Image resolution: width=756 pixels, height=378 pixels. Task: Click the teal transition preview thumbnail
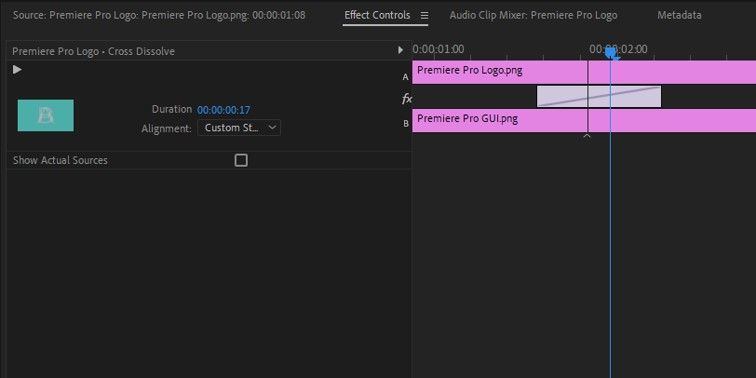pos(46,116)
